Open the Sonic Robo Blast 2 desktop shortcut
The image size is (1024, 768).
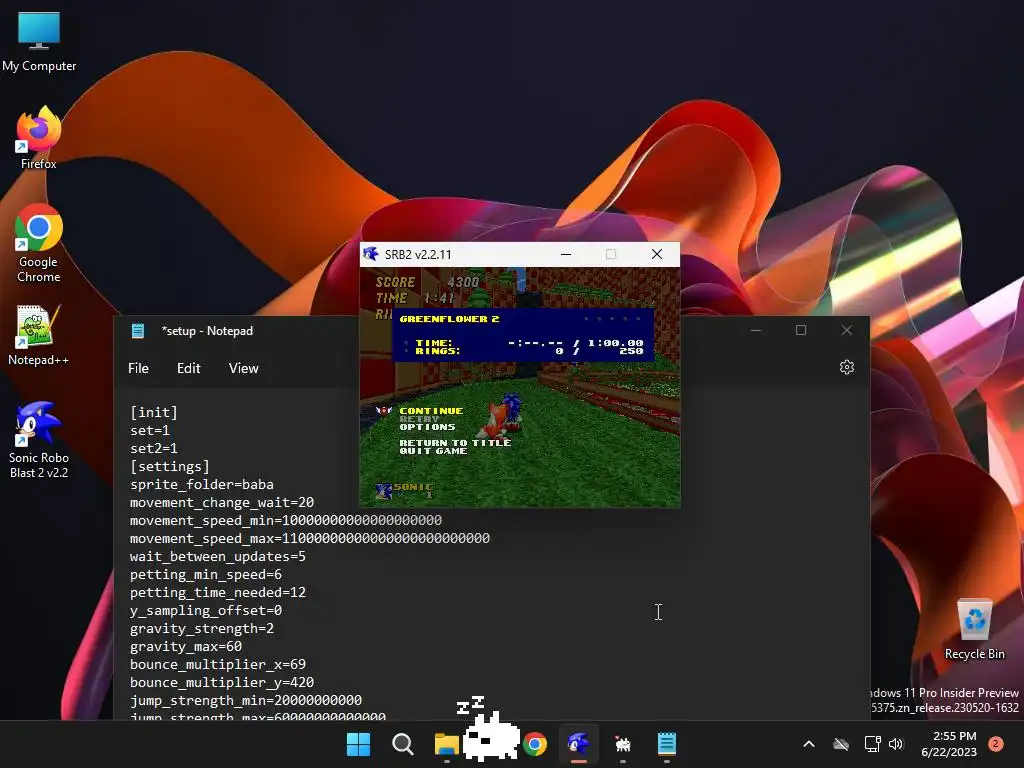(x=39, y=439)
